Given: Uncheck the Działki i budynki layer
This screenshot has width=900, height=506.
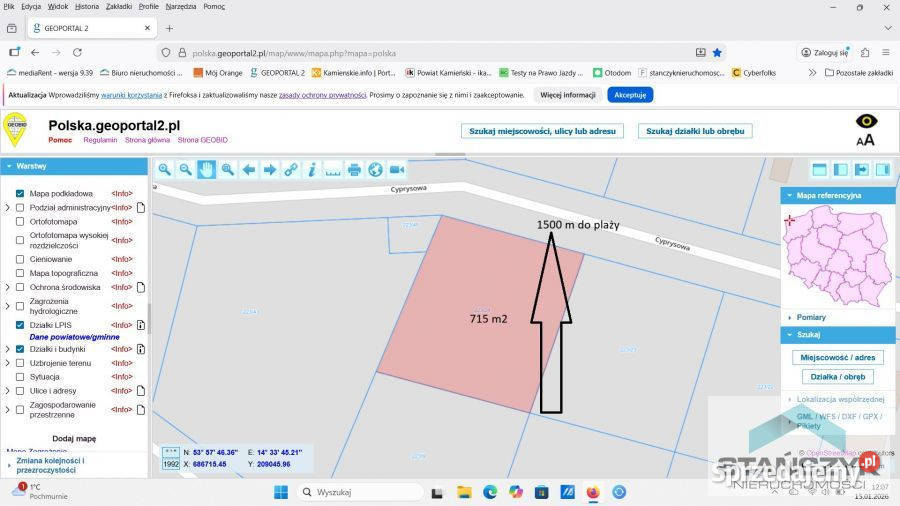Looking at the screenshot, I should 20,349.
